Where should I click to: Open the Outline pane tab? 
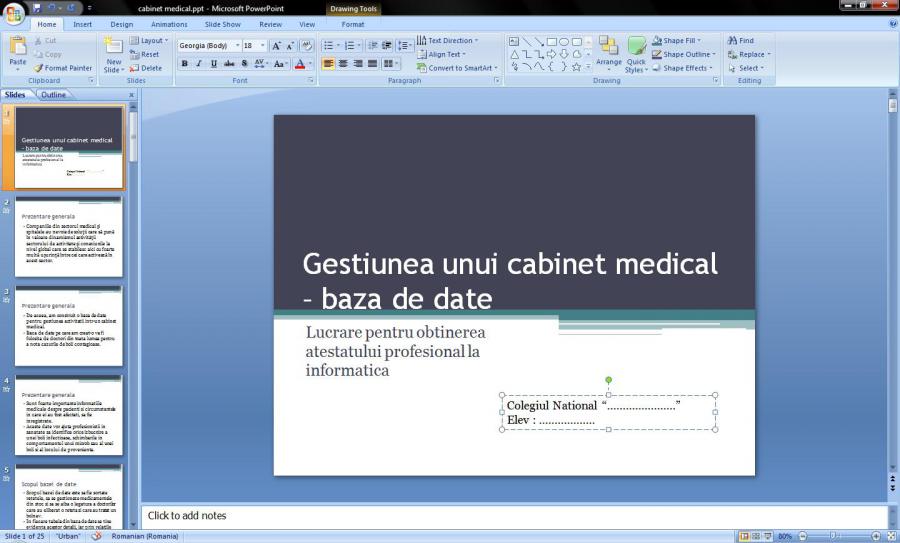pos(53,95)
